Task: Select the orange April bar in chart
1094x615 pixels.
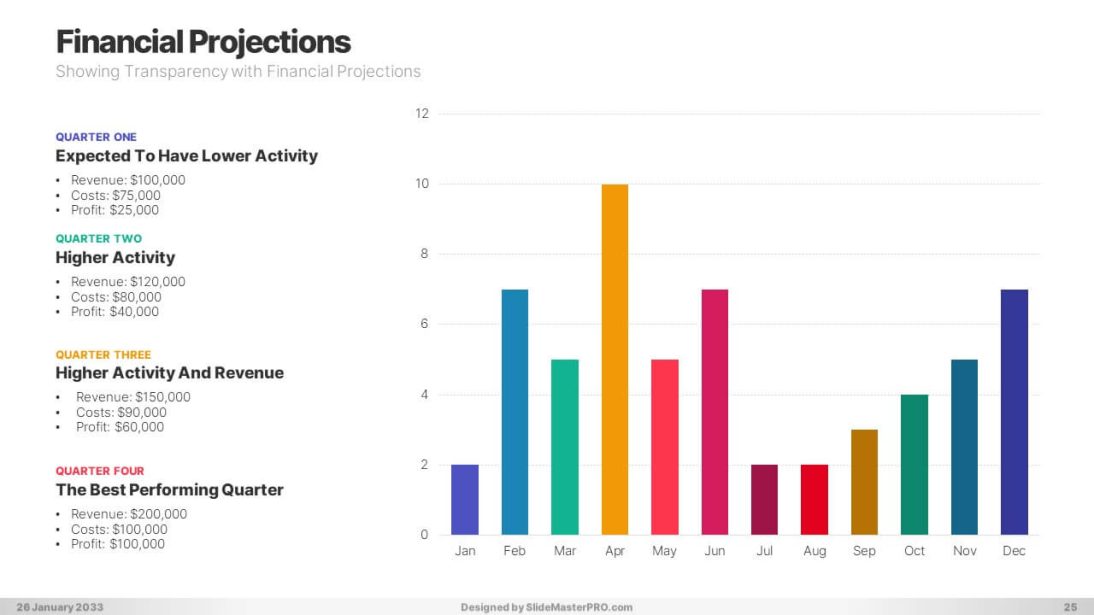Action: (615, 360)
